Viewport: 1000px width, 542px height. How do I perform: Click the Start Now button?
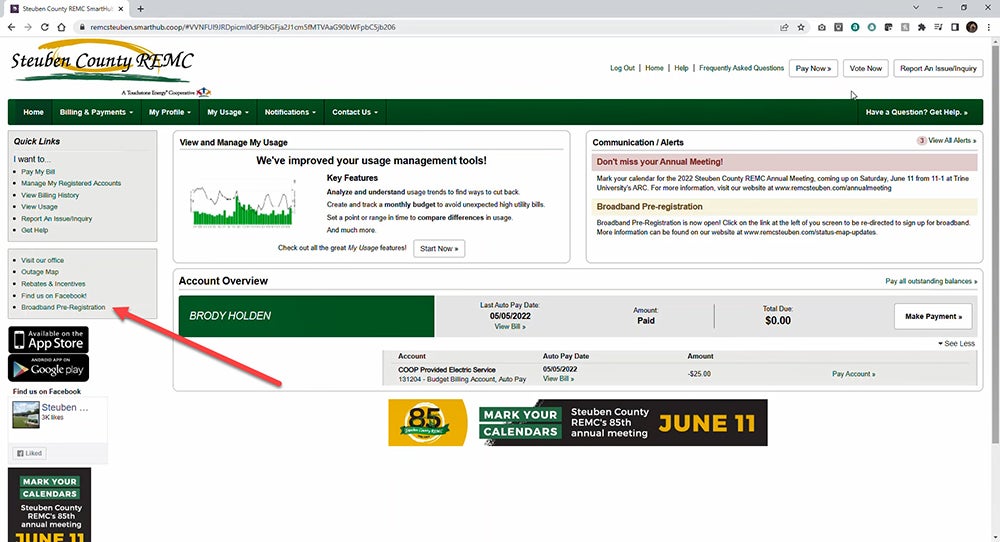pyautogui.click(x=439, y=249)
